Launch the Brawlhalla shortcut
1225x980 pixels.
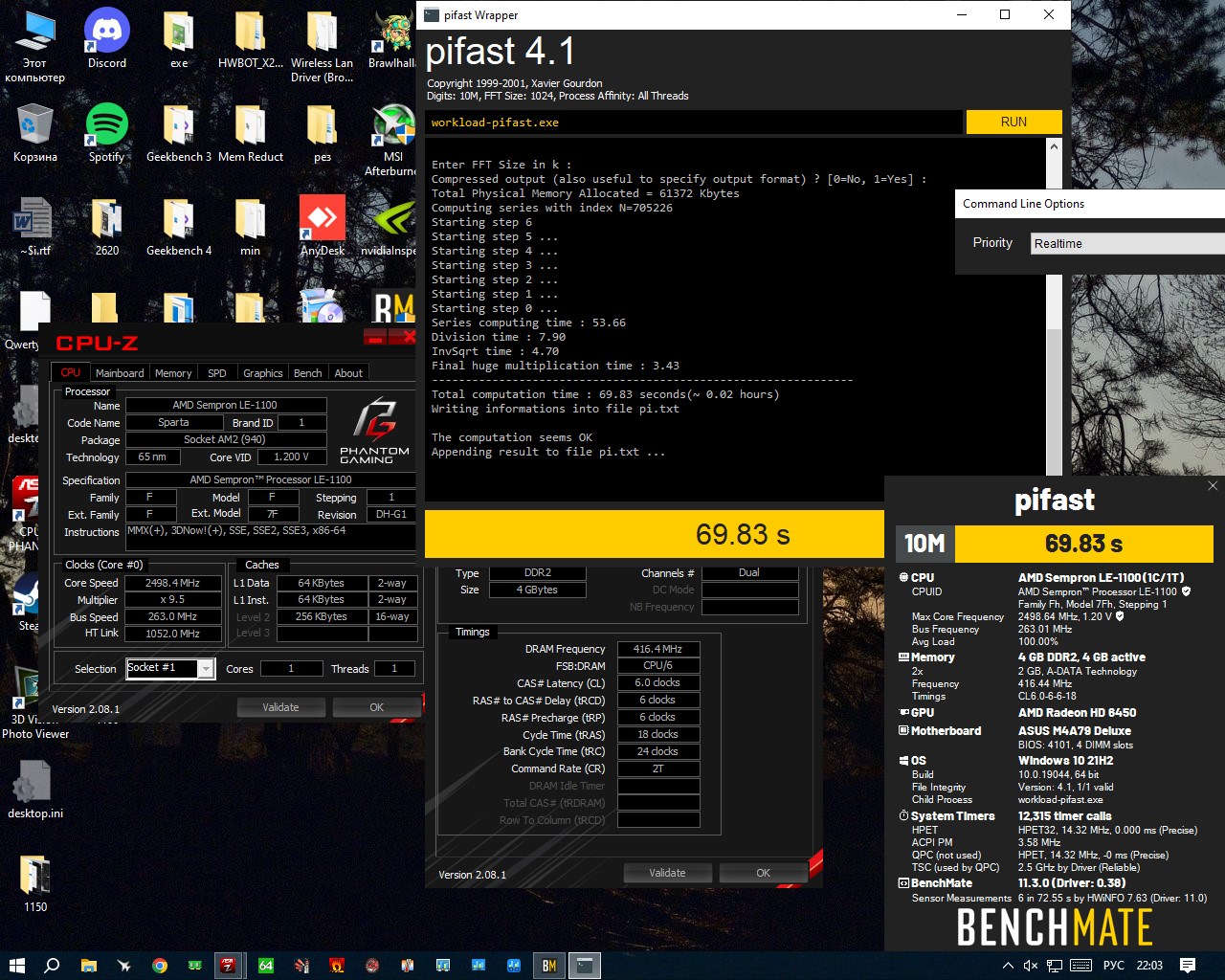[x=392, y=39]
